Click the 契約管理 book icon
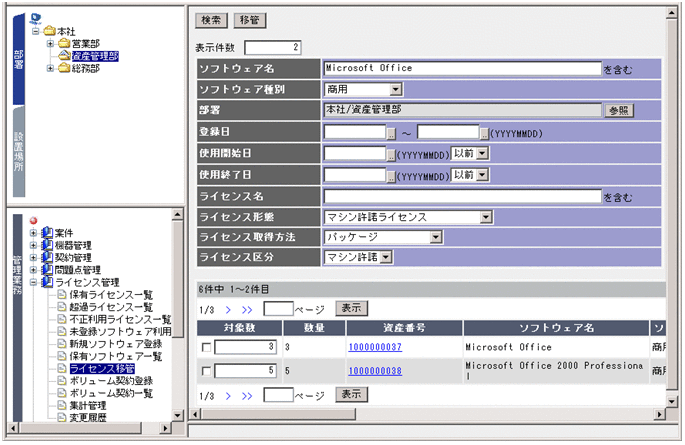The image size is (685, 445). click(47, 257)
